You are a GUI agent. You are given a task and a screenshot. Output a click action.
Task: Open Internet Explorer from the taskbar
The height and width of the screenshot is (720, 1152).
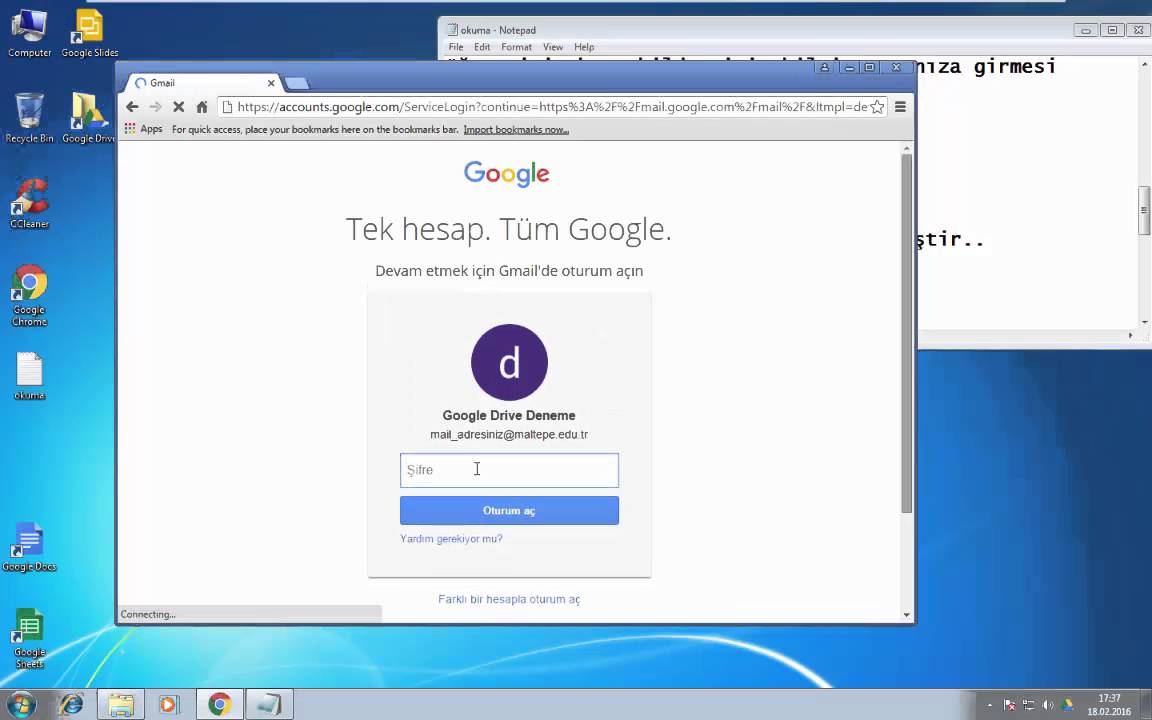[71, 705]
